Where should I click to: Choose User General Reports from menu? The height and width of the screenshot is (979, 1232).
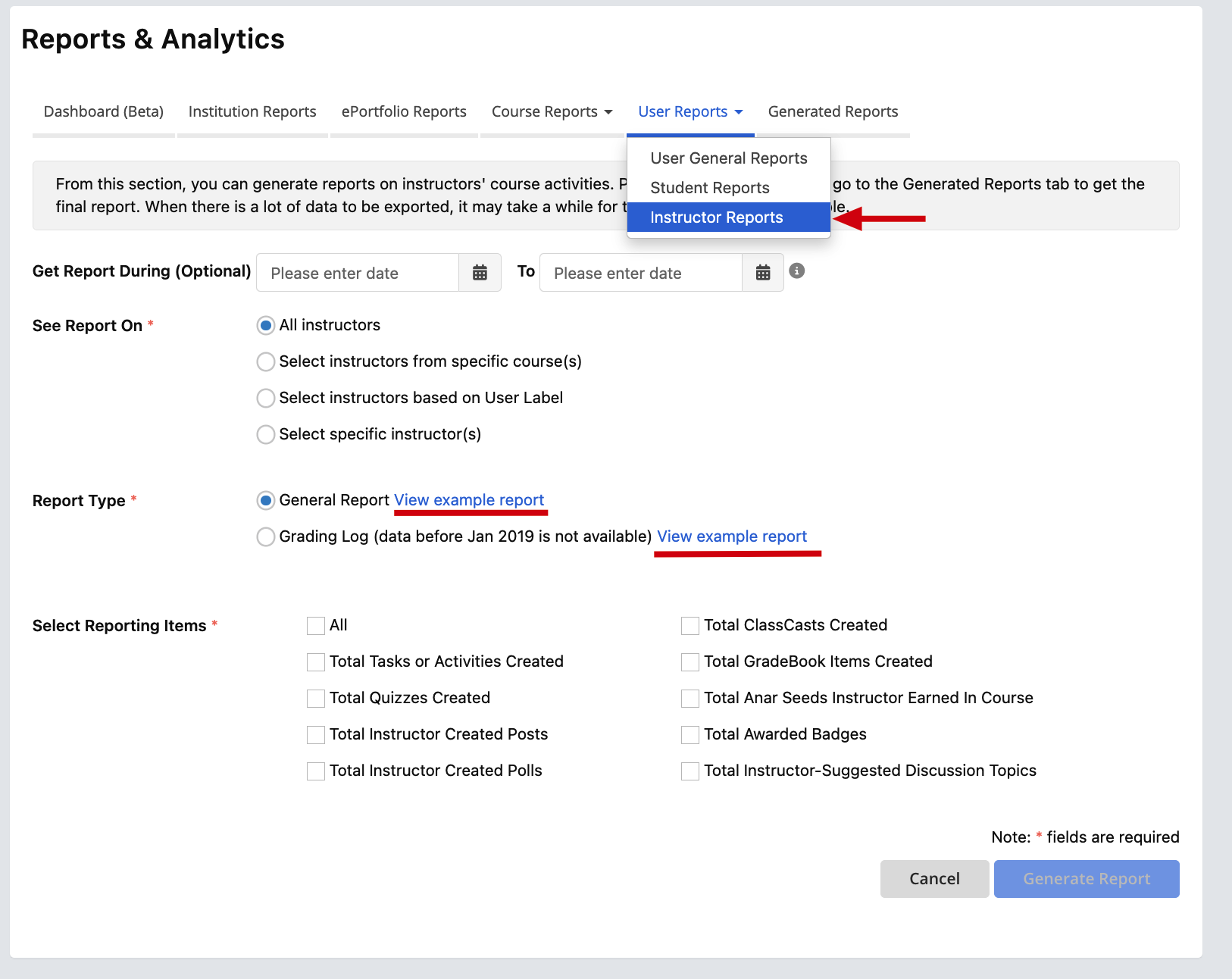click(729, 158)
